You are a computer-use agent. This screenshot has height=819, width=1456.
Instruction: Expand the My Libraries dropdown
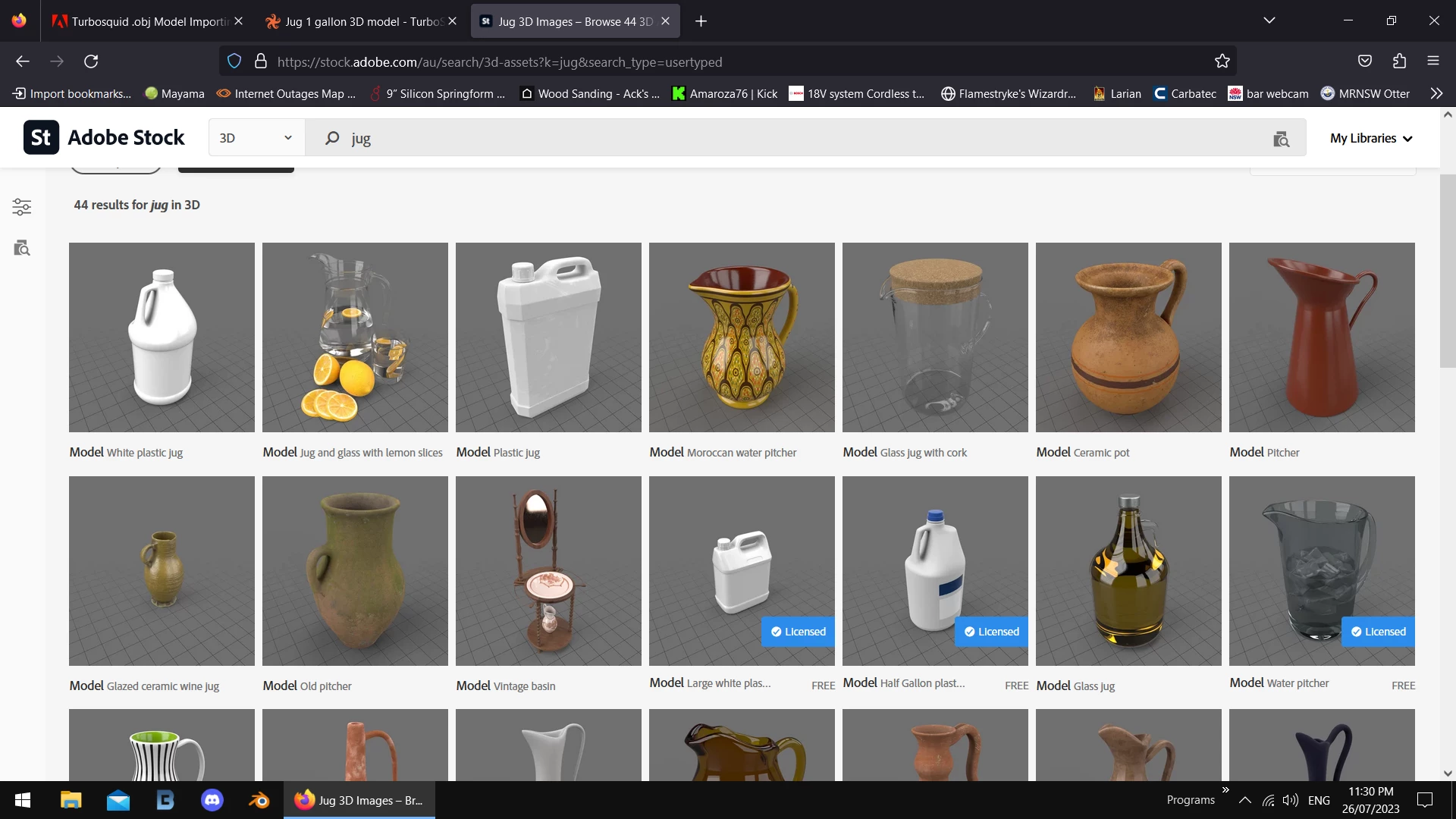click(1371, 138)
